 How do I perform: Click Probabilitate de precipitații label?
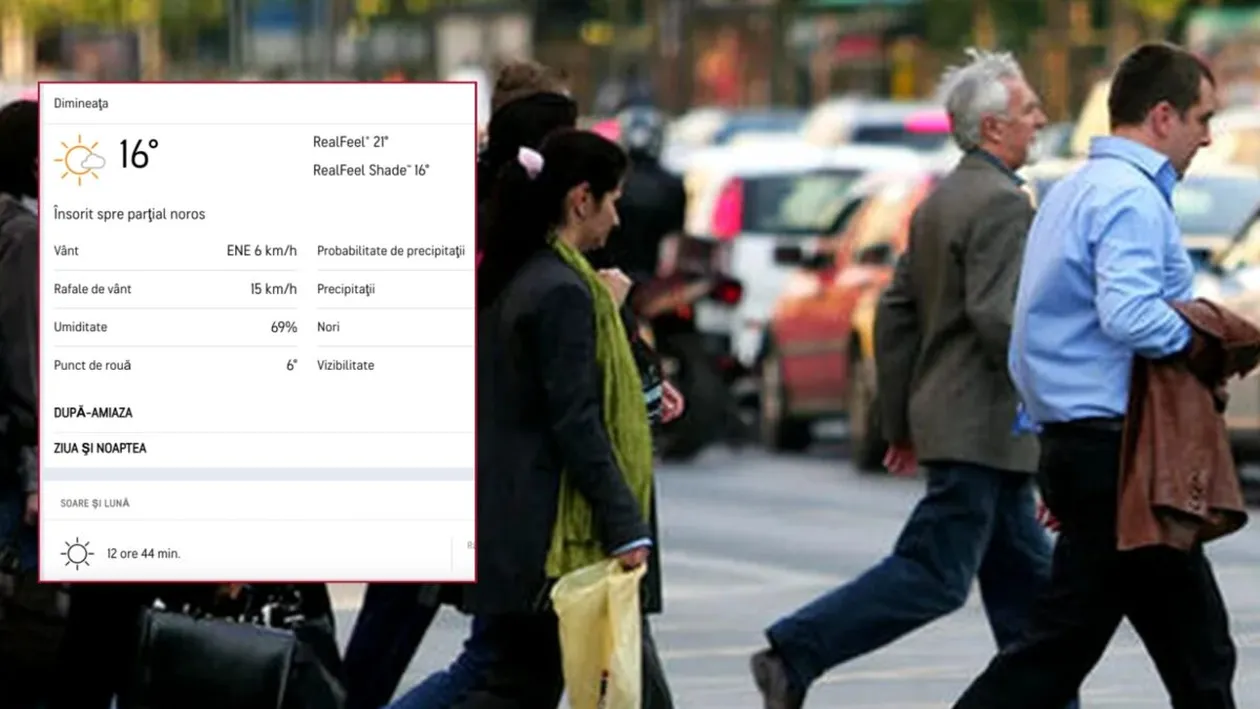[x=391, y=251]
